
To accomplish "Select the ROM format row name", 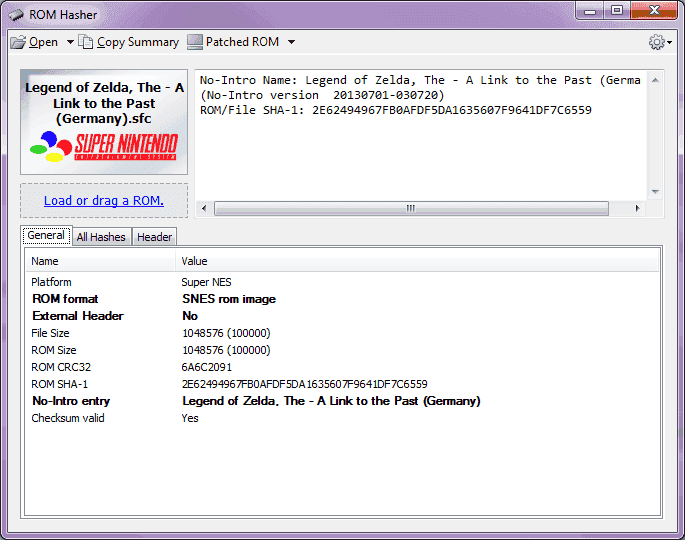I will (x=65, y=299).
